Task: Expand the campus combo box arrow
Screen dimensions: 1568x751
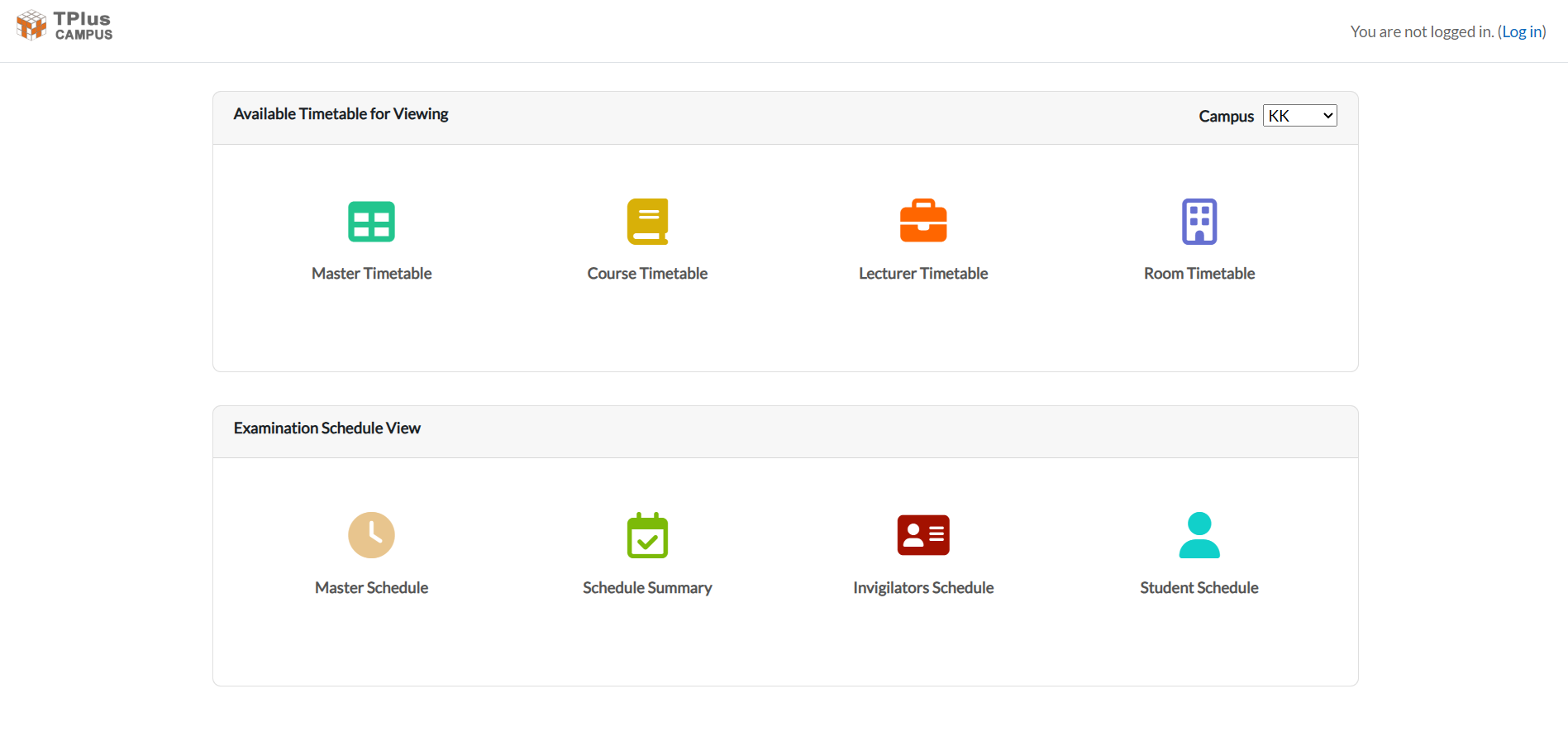Action: pyautogui.click(x=1326, y=115)
